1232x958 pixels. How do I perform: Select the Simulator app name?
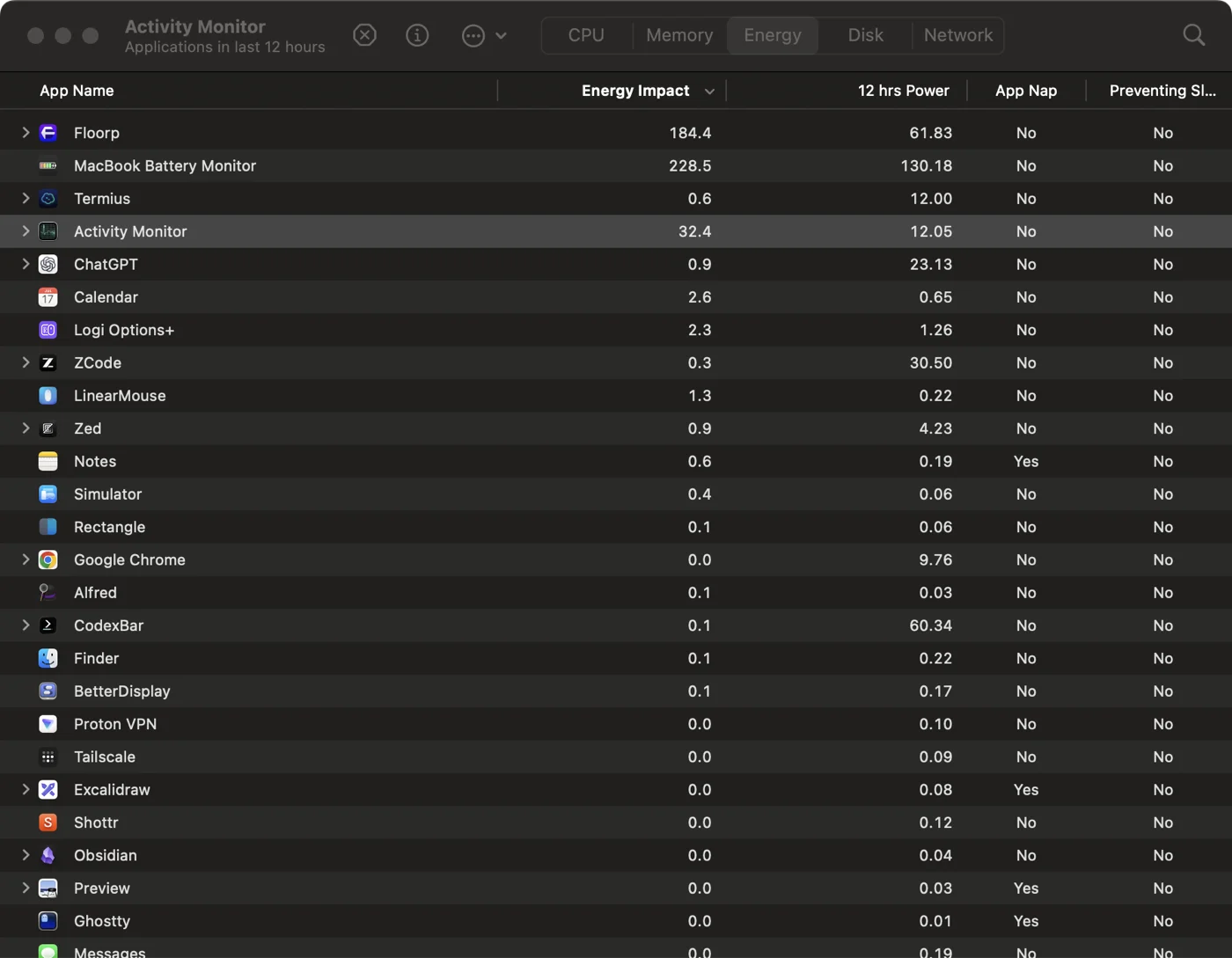click(x=107, y=494)
